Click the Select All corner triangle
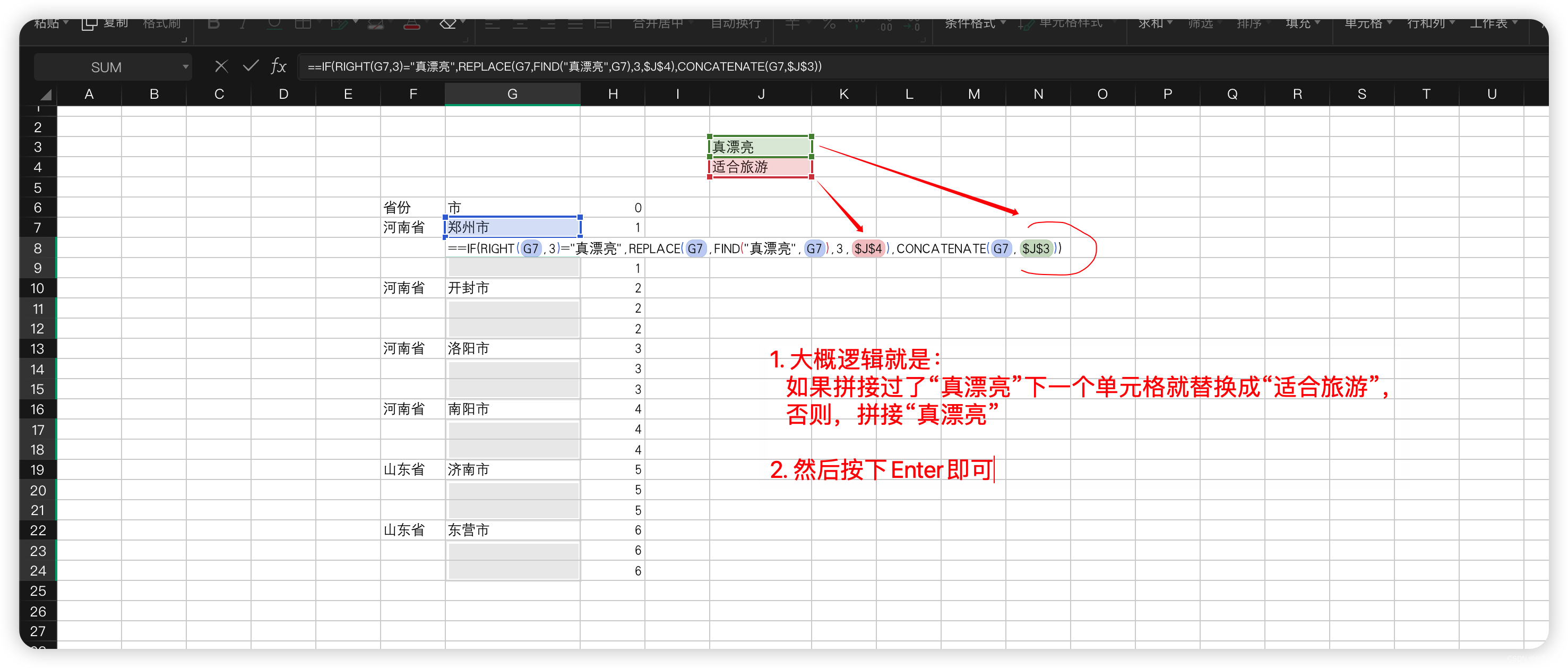 [46, 95]
